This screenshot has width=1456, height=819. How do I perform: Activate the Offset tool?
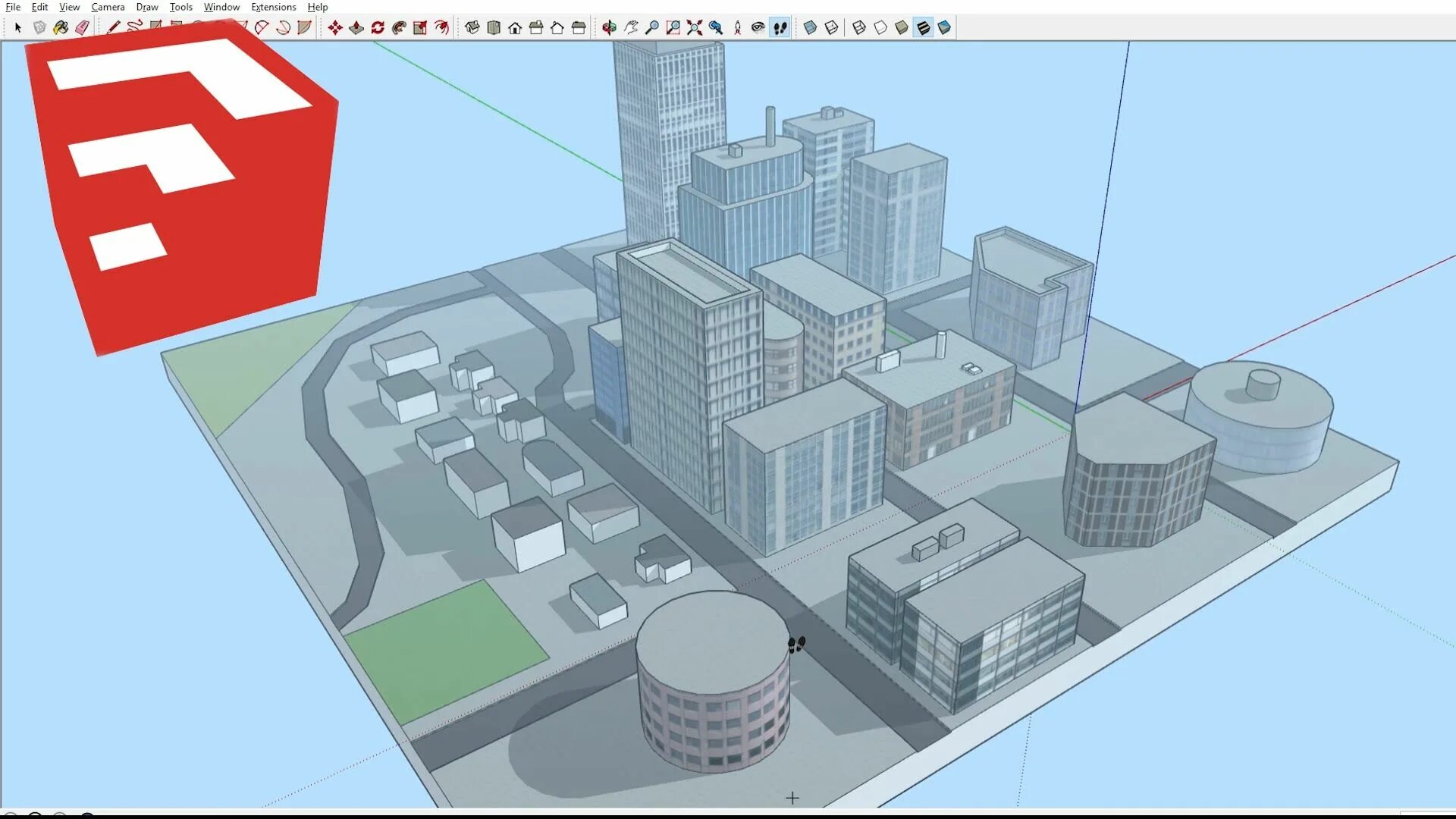[x=441, y=28]
